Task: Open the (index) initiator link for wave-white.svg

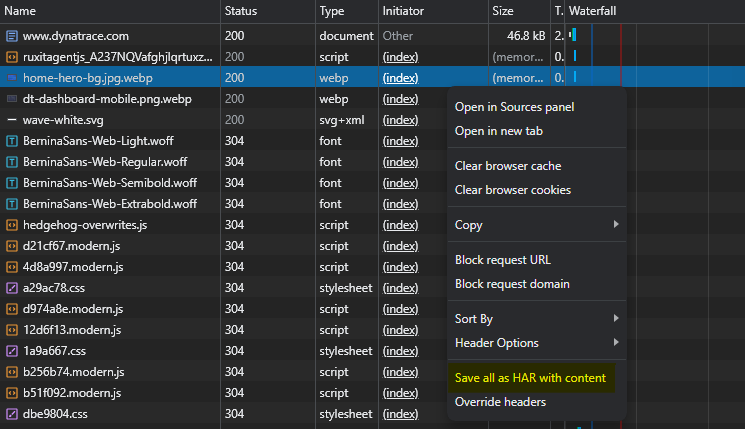Action: [400, 120]
